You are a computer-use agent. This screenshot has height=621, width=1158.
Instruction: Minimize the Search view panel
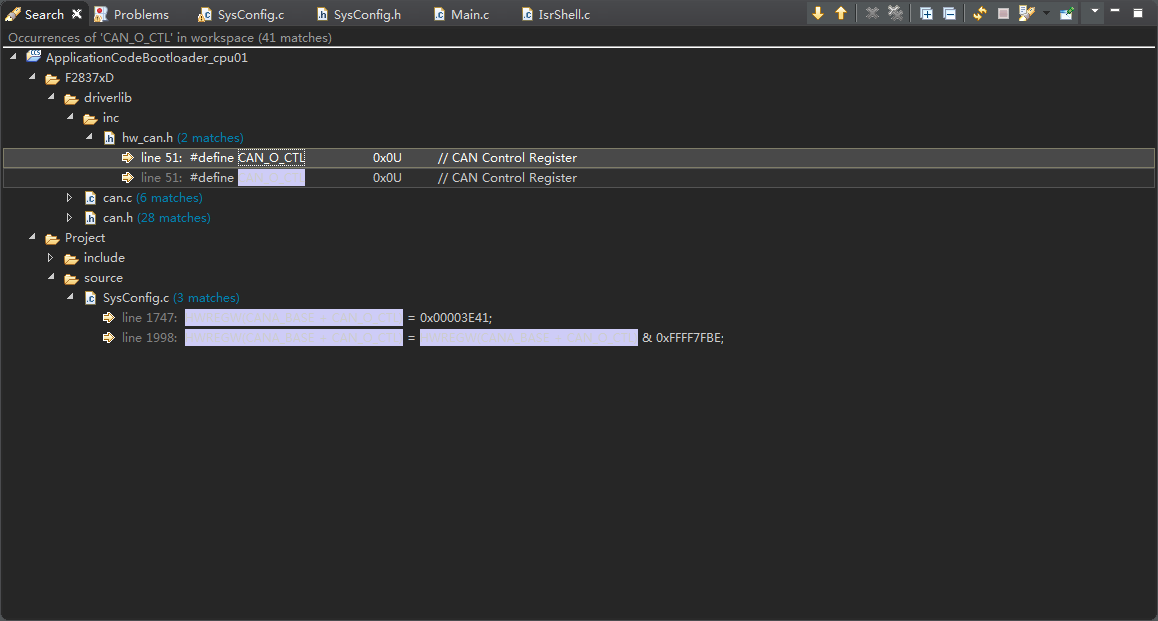[x=1115, y=12]
